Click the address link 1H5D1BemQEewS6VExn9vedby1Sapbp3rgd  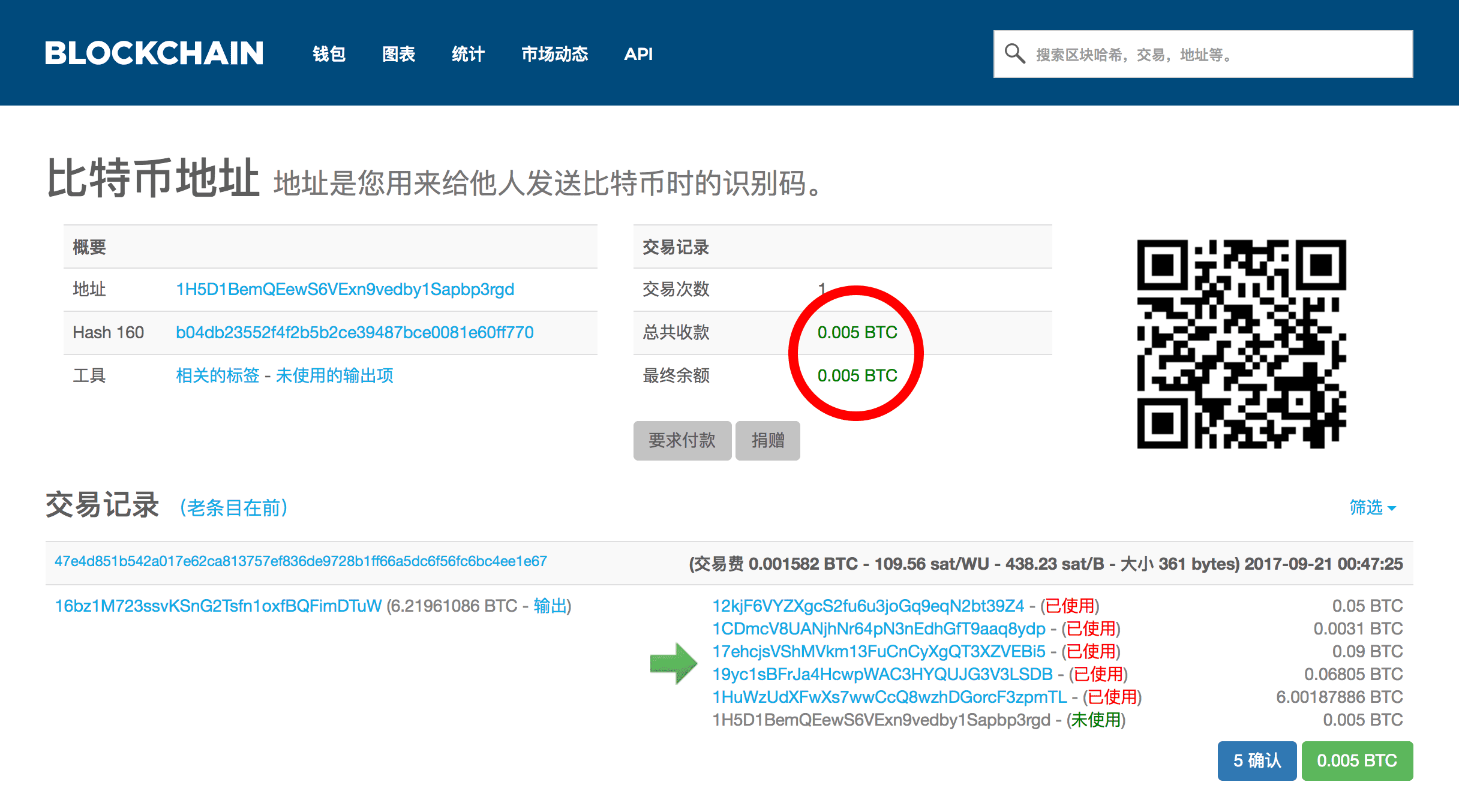344,291
